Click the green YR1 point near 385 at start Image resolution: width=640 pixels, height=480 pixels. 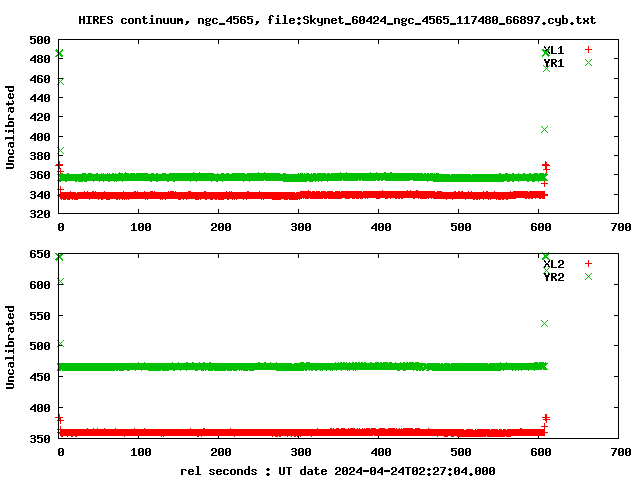tap(60, 151)
